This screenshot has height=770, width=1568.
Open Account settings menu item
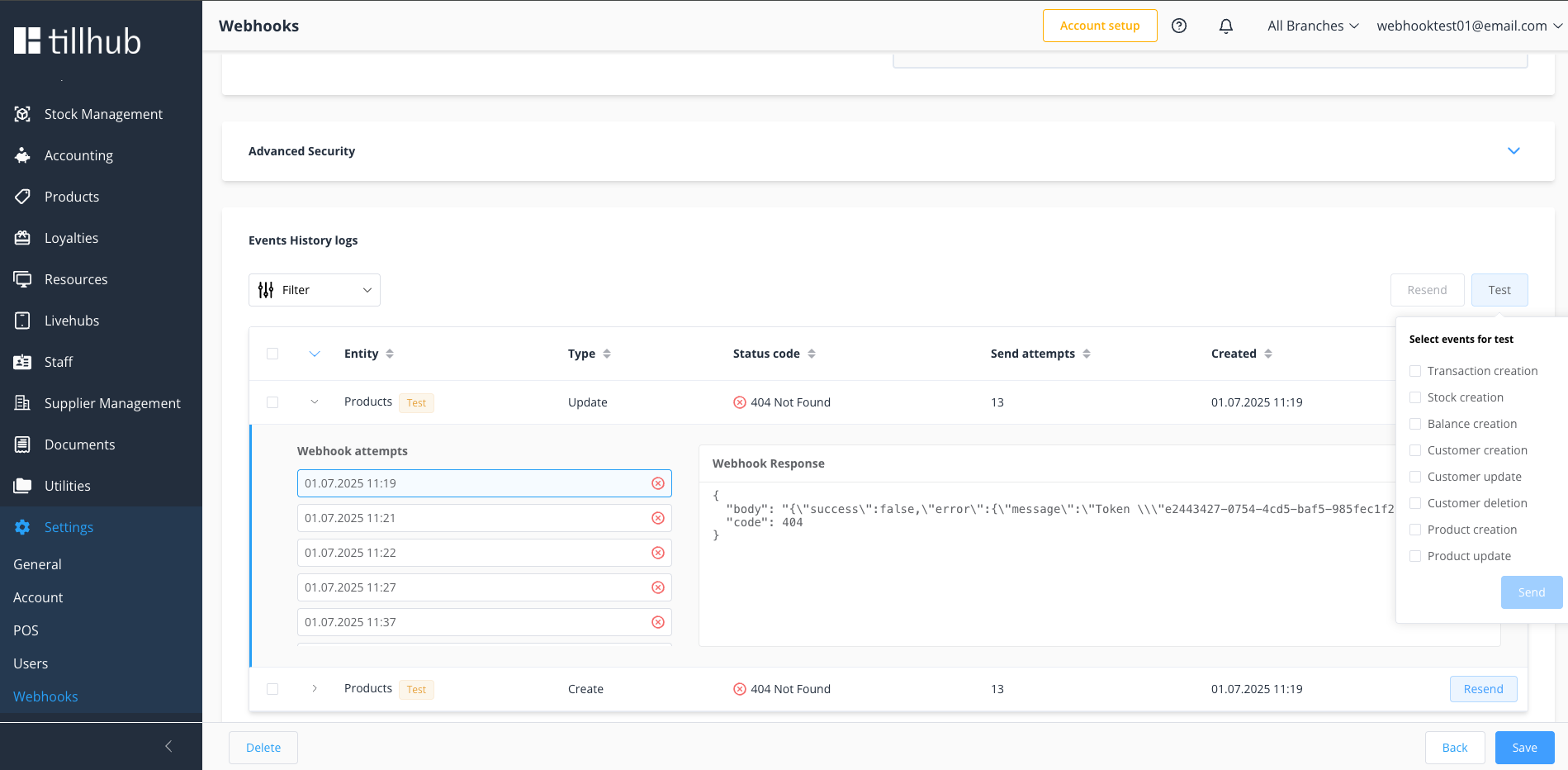coord(38,597)
